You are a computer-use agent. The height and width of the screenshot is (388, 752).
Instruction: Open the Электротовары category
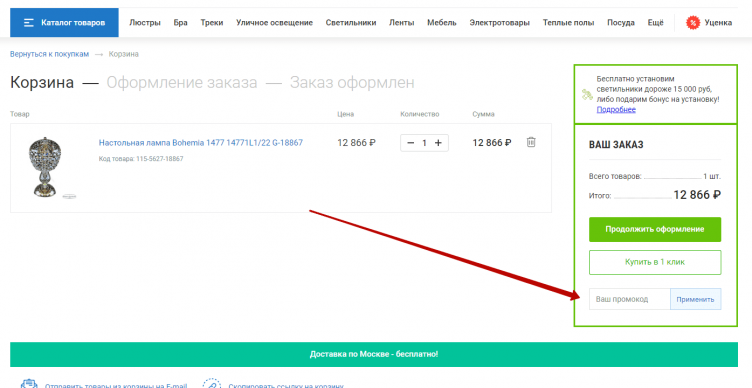[499, 23]
